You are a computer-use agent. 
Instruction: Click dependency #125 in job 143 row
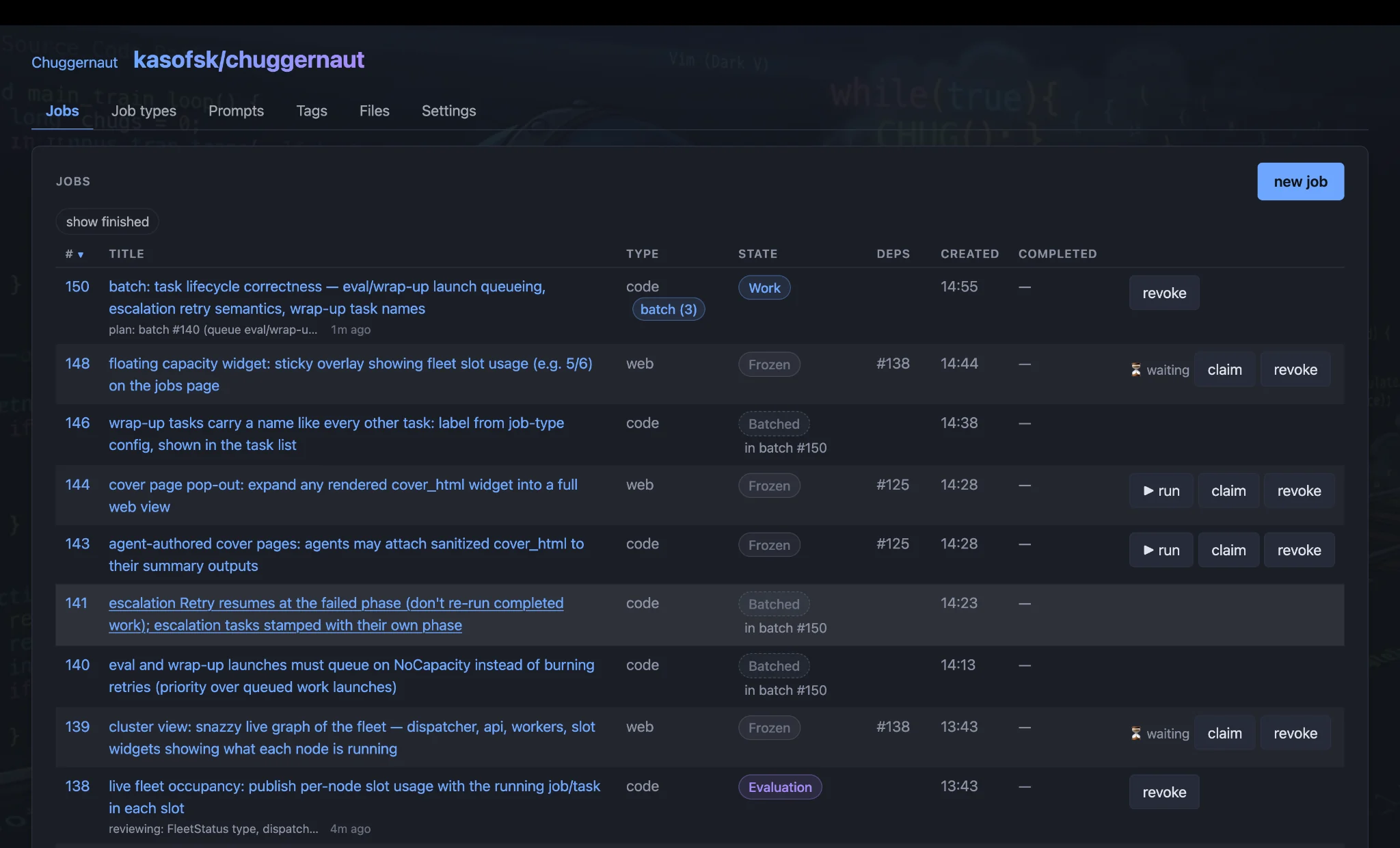893,544
